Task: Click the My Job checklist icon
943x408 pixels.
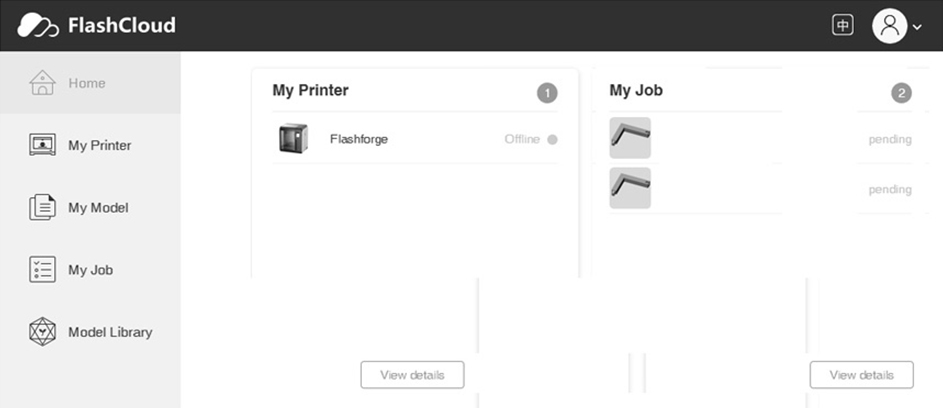Action: [42, 270]
